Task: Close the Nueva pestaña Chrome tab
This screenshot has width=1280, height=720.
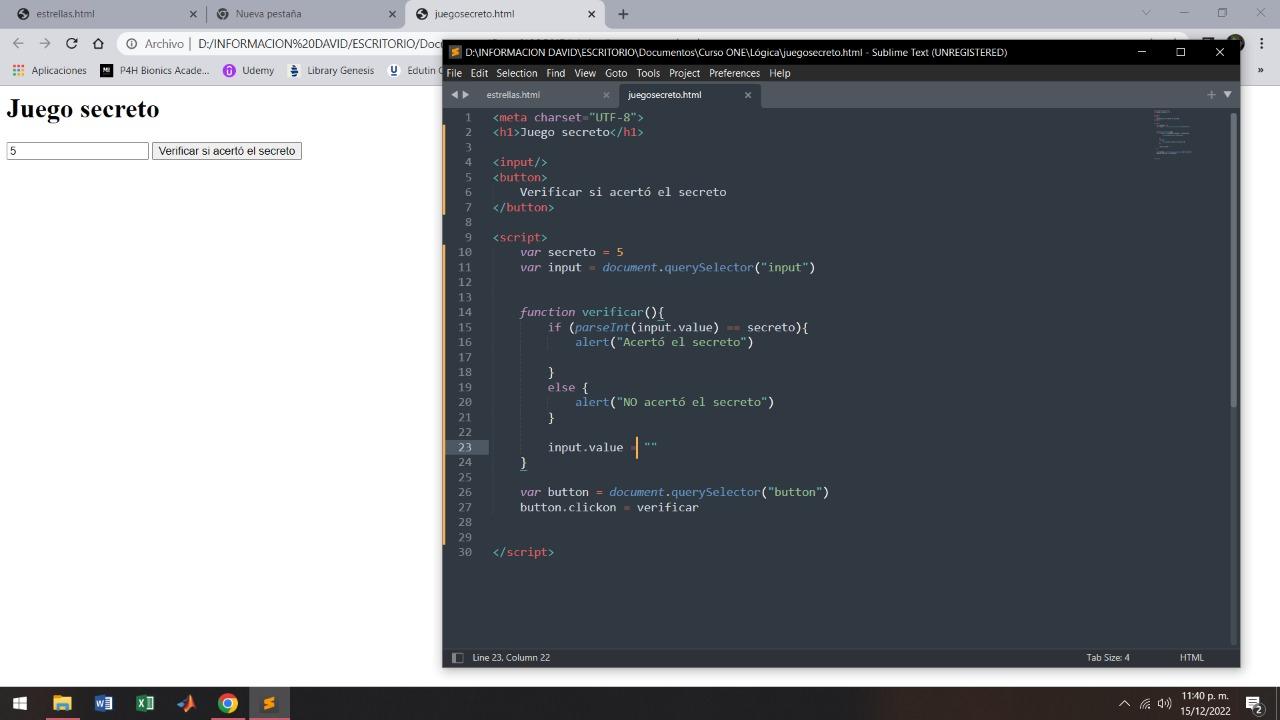Action: 393,14
